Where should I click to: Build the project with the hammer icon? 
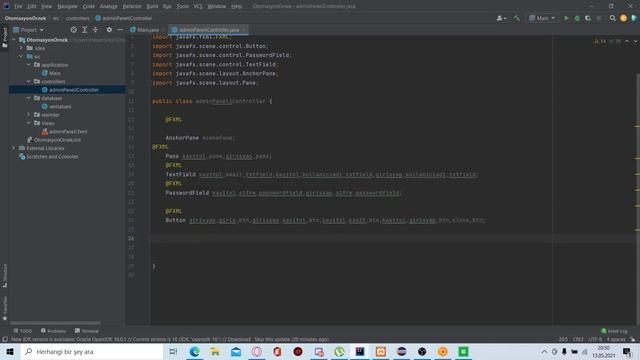click(x=517, y=18)
